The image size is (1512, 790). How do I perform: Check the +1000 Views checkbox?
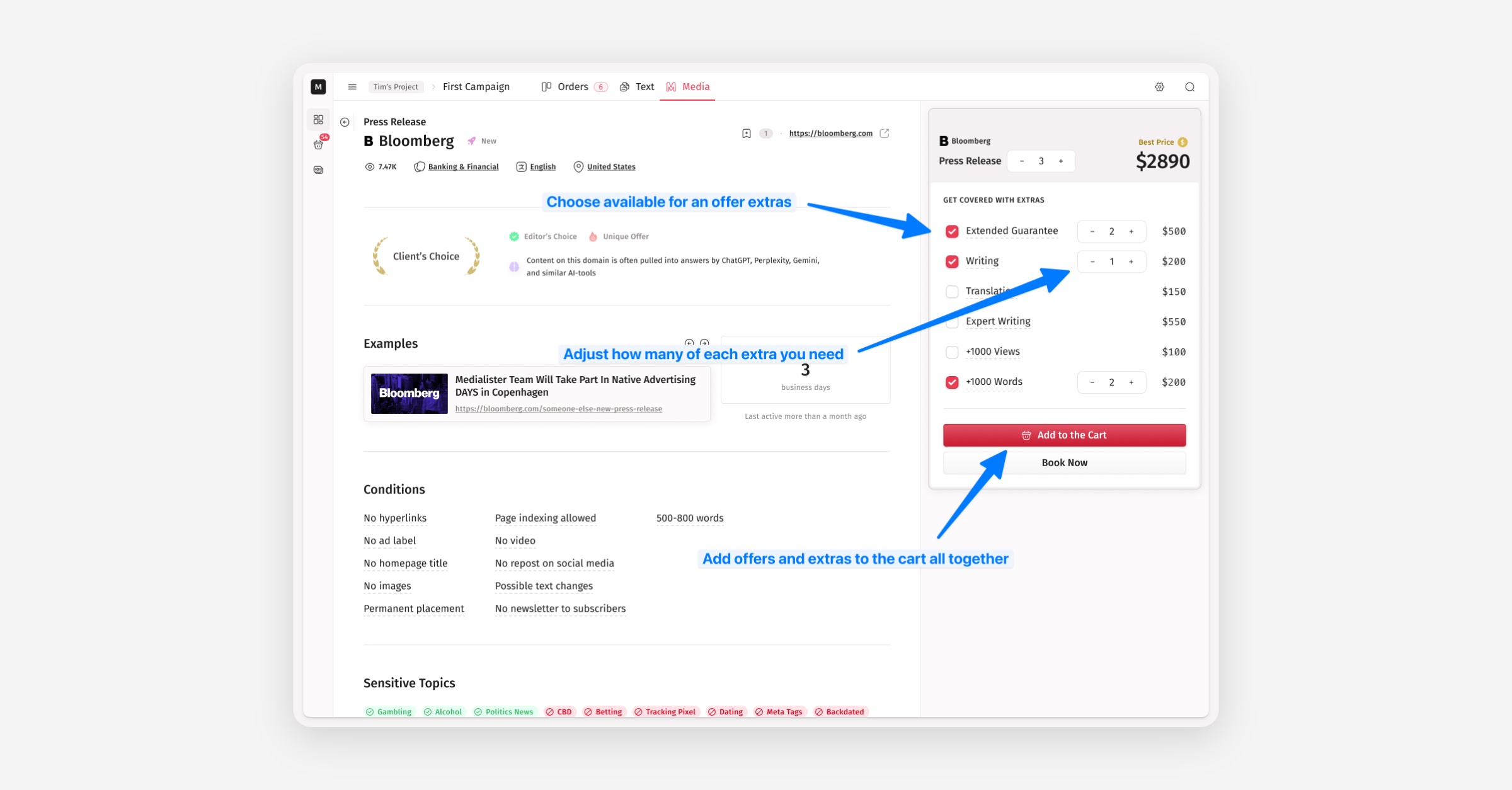pyautogui.click(x=952, y=352)
